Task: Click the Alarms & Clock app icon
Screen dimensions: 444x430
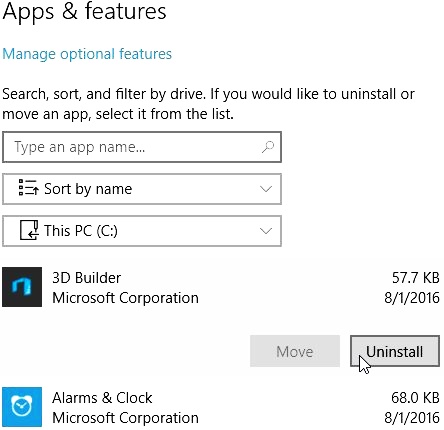Action: (x=22, y=407)
